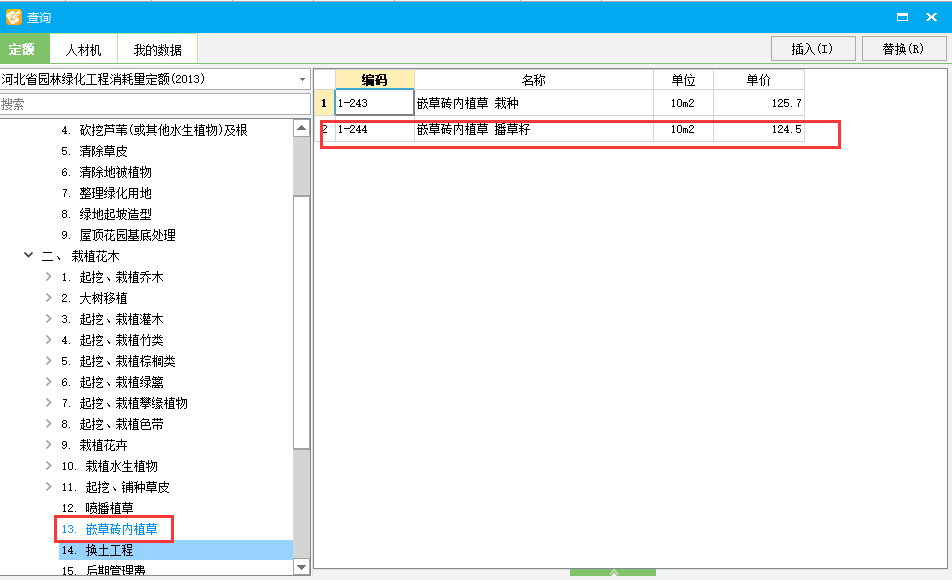Viewport: 952px width, 580px height.
Task: Click the 查询 app logo icon
Action: coord(13,17)
